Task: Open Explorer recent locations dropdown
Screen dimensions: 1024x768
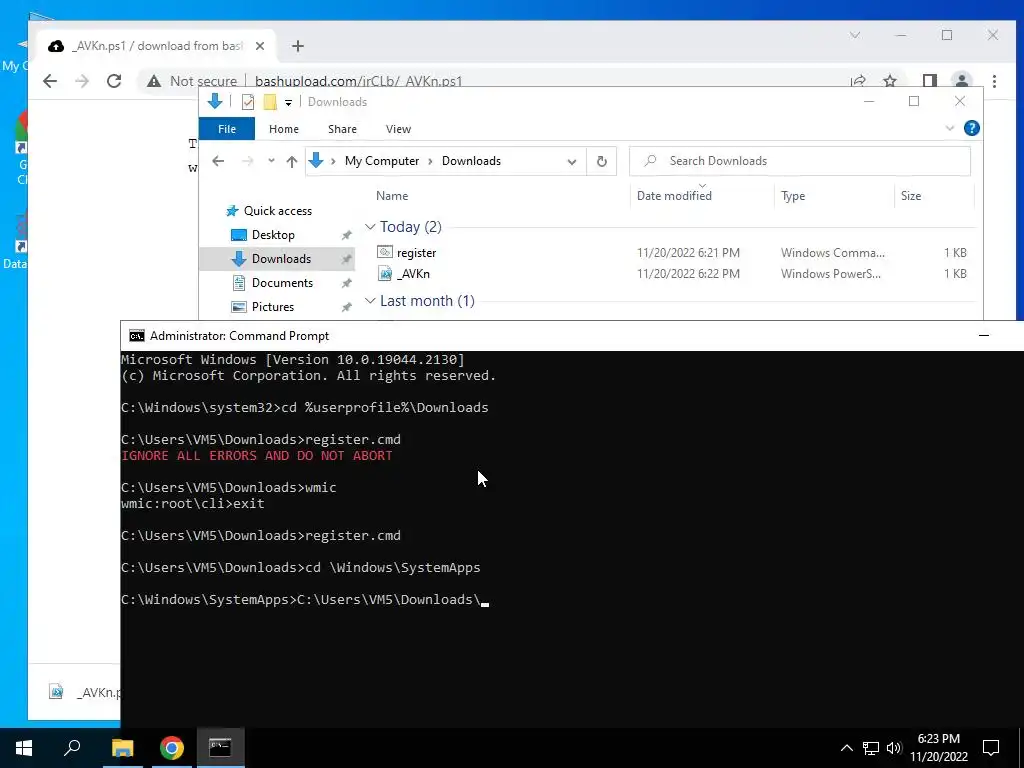Action: (271, 161)
